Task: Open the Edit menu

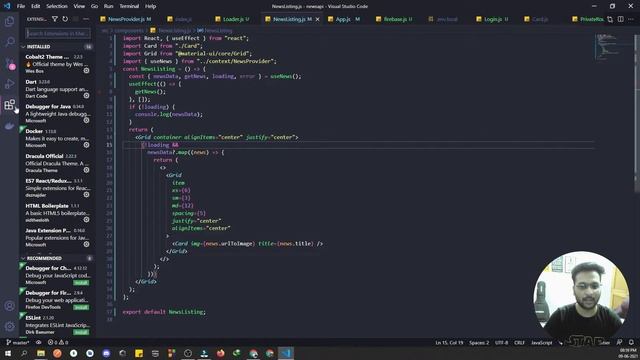Action: click(36, 6)
